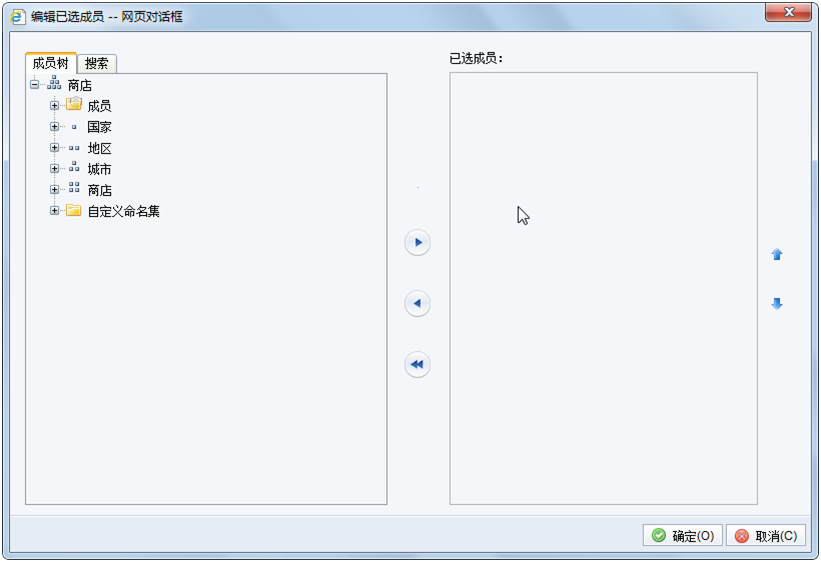Click the 确定(O) button
821x562 pixels.
(682, 535)
